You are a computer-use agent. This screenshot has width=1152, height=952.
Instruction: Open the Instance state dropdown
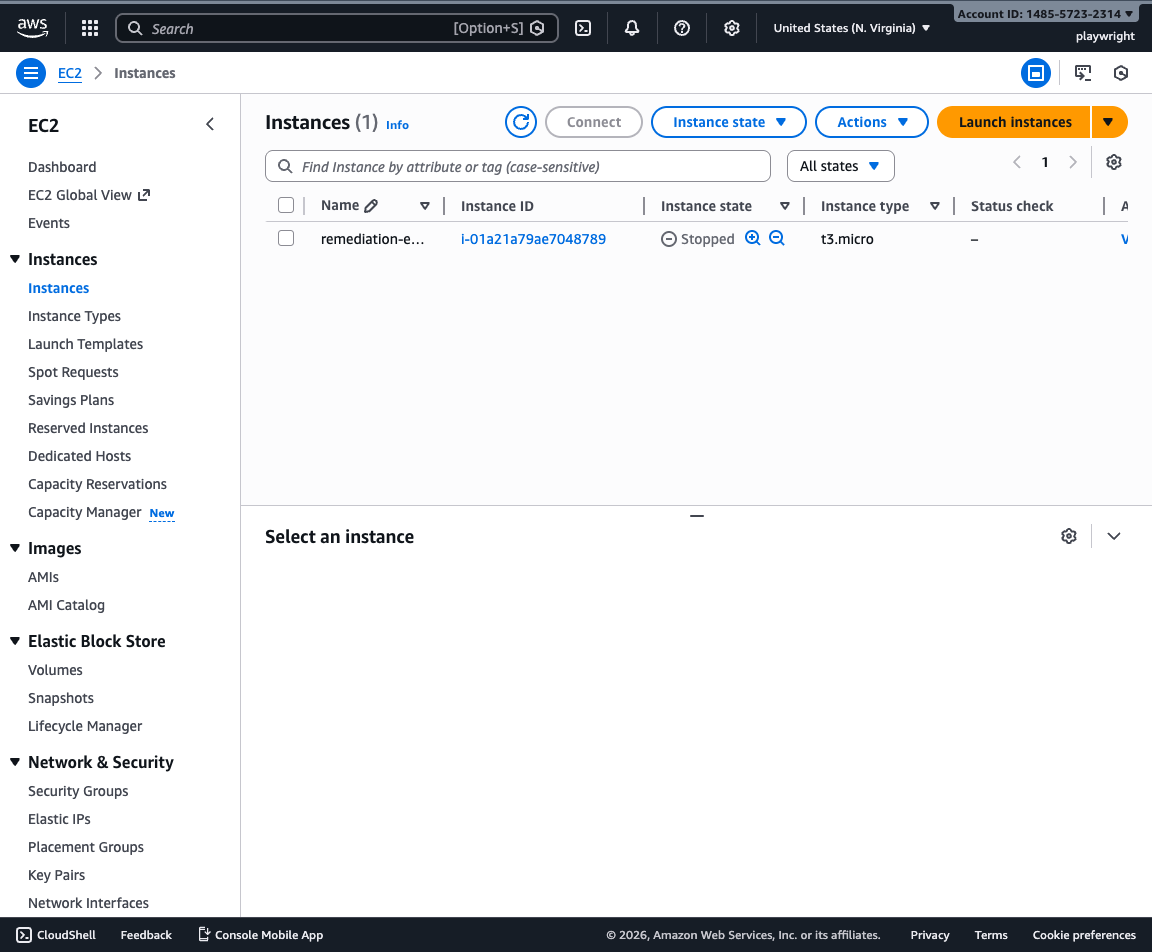(728, 121)
